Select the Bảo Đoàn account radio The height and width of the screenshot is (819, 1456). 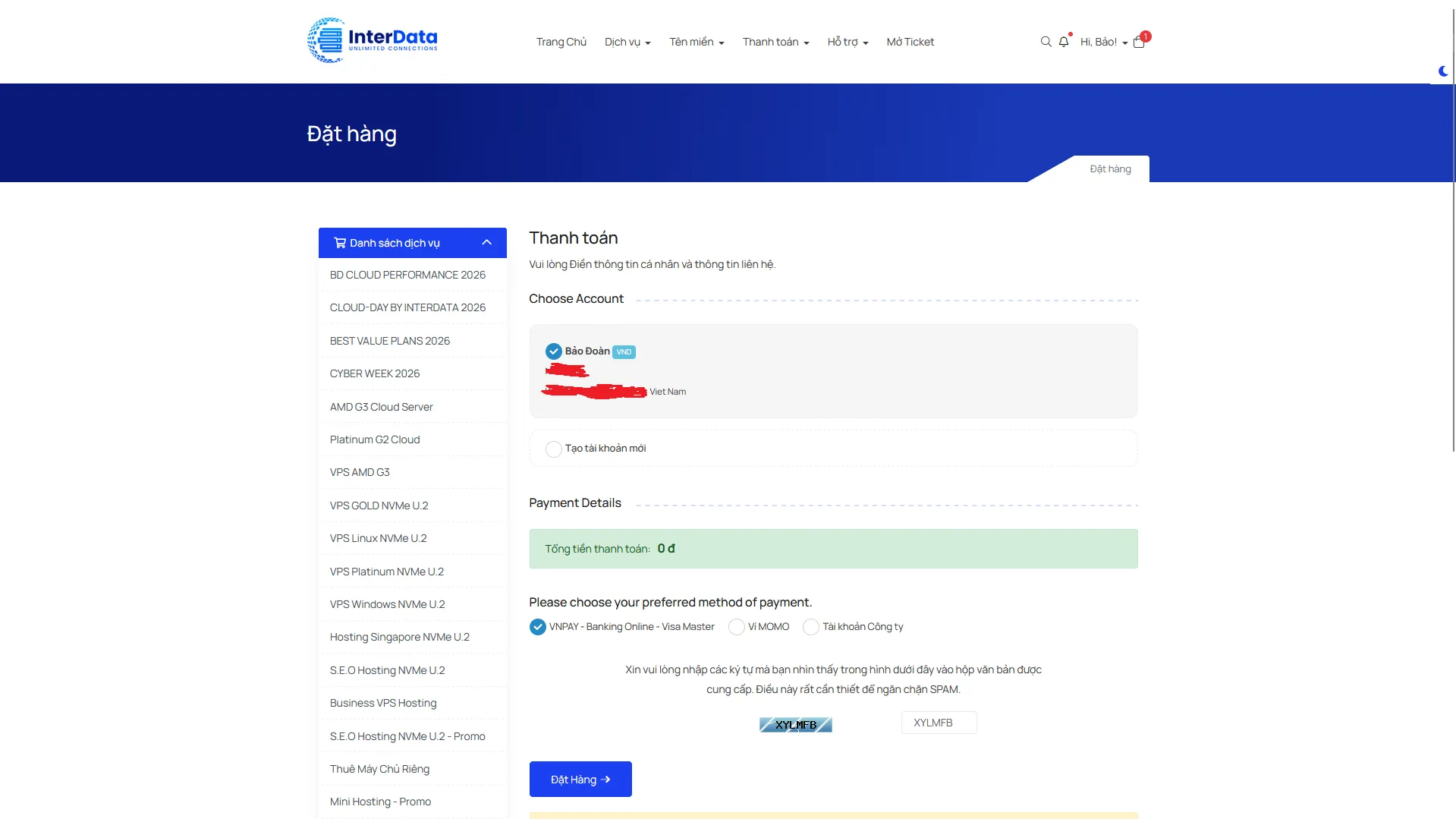click(x=553, y=351)
